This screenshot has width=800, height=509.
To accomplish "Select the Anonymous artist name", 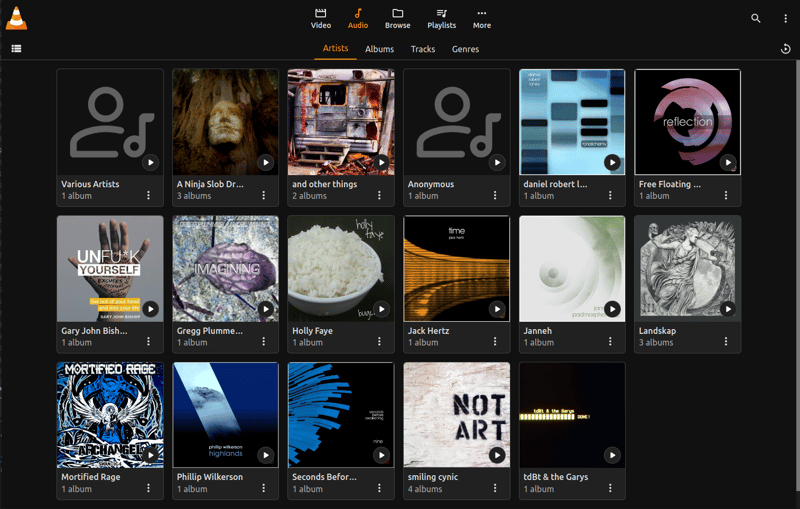I will pyautogui.click(x=431, y=184).
